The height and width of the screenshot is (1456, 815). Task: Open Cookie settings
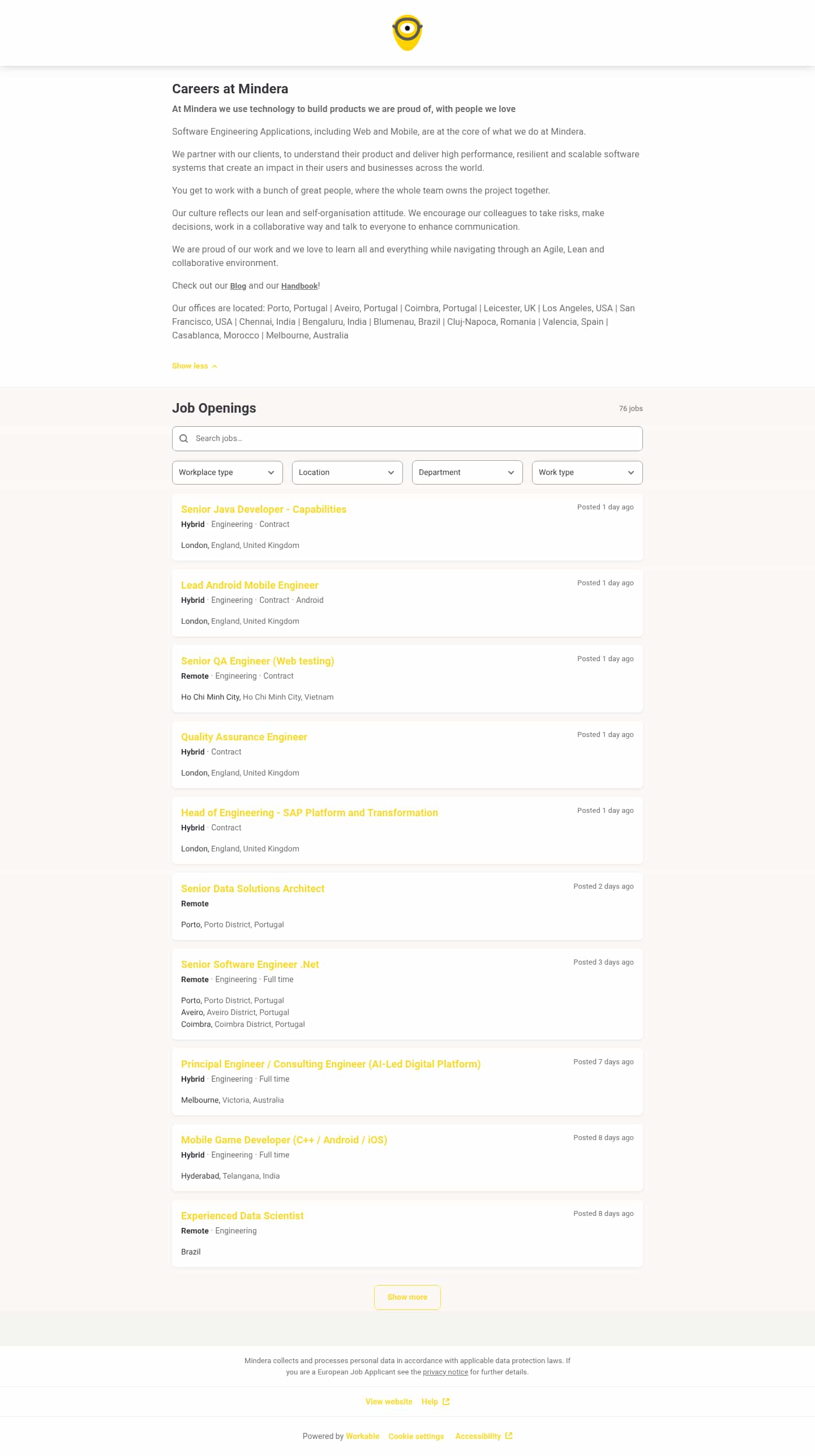(x=416, y=1436)
